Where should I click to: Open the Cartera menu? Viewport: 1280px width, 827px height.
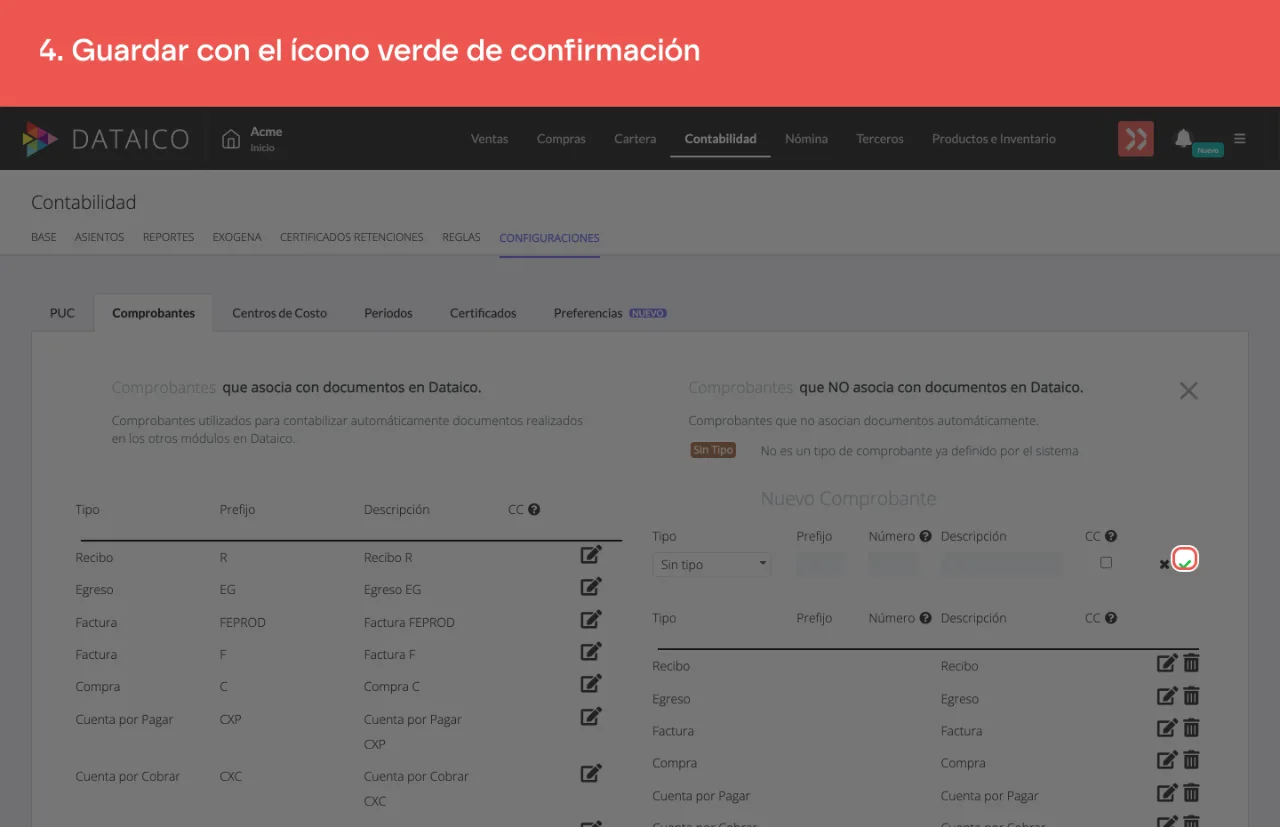[x=635, y=139]
